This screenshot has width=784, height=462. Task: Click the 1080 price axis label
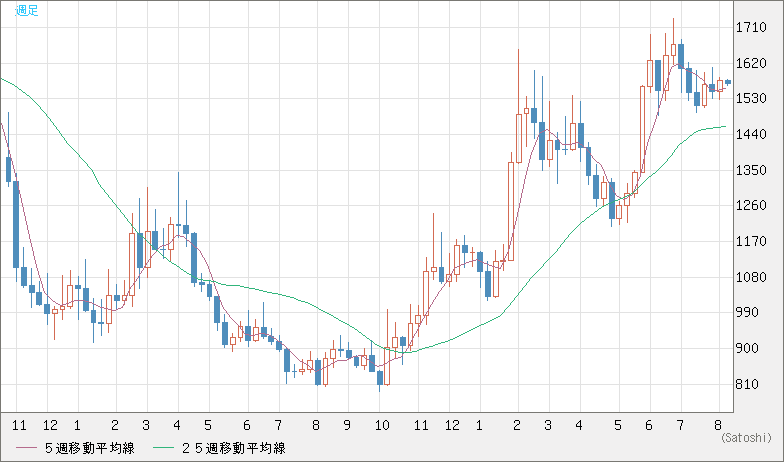point(751,278)
